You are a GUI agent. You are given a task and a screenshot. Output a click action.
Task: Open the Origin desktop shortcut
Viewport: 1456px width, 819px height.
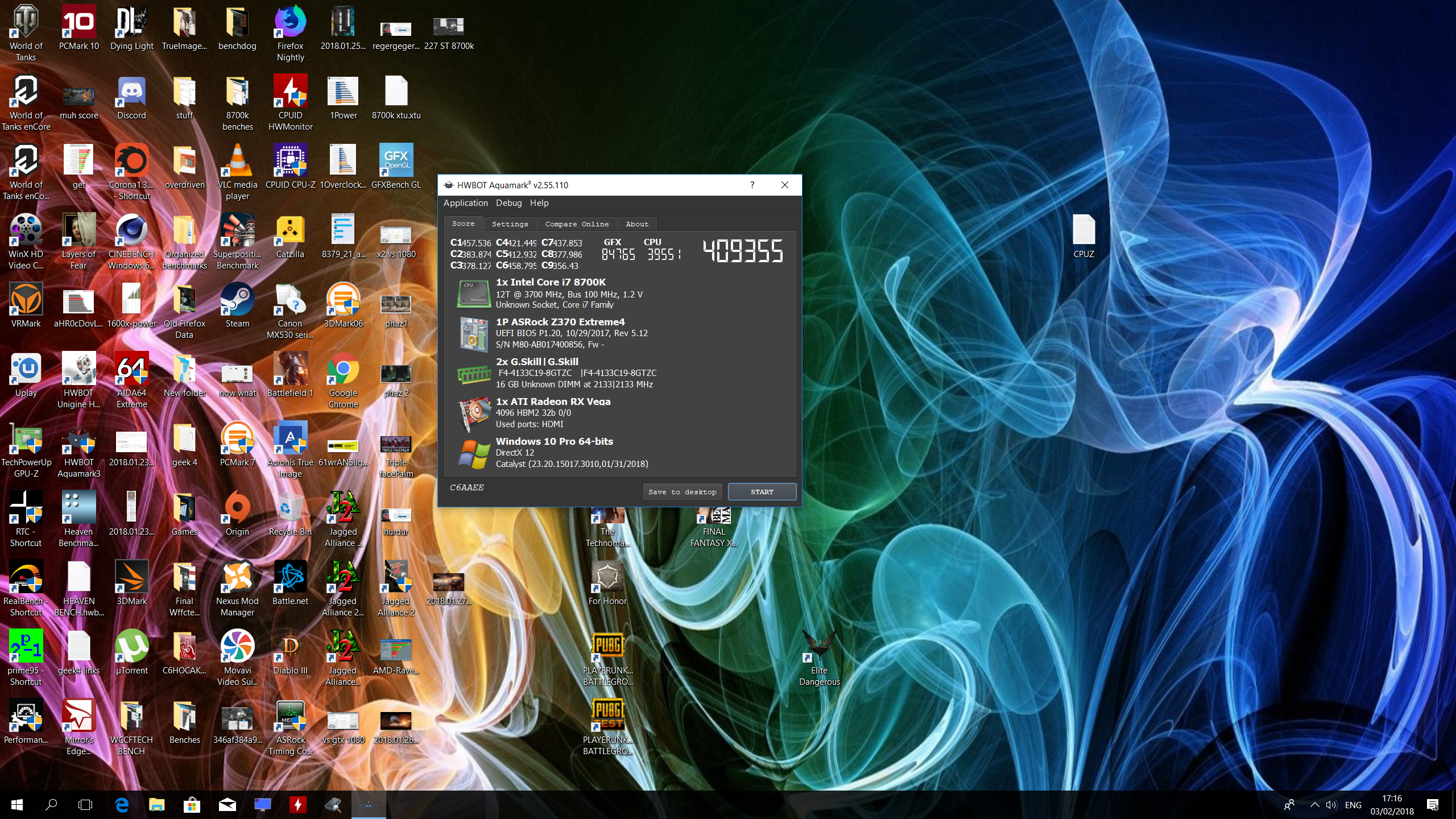coord(237,514)
